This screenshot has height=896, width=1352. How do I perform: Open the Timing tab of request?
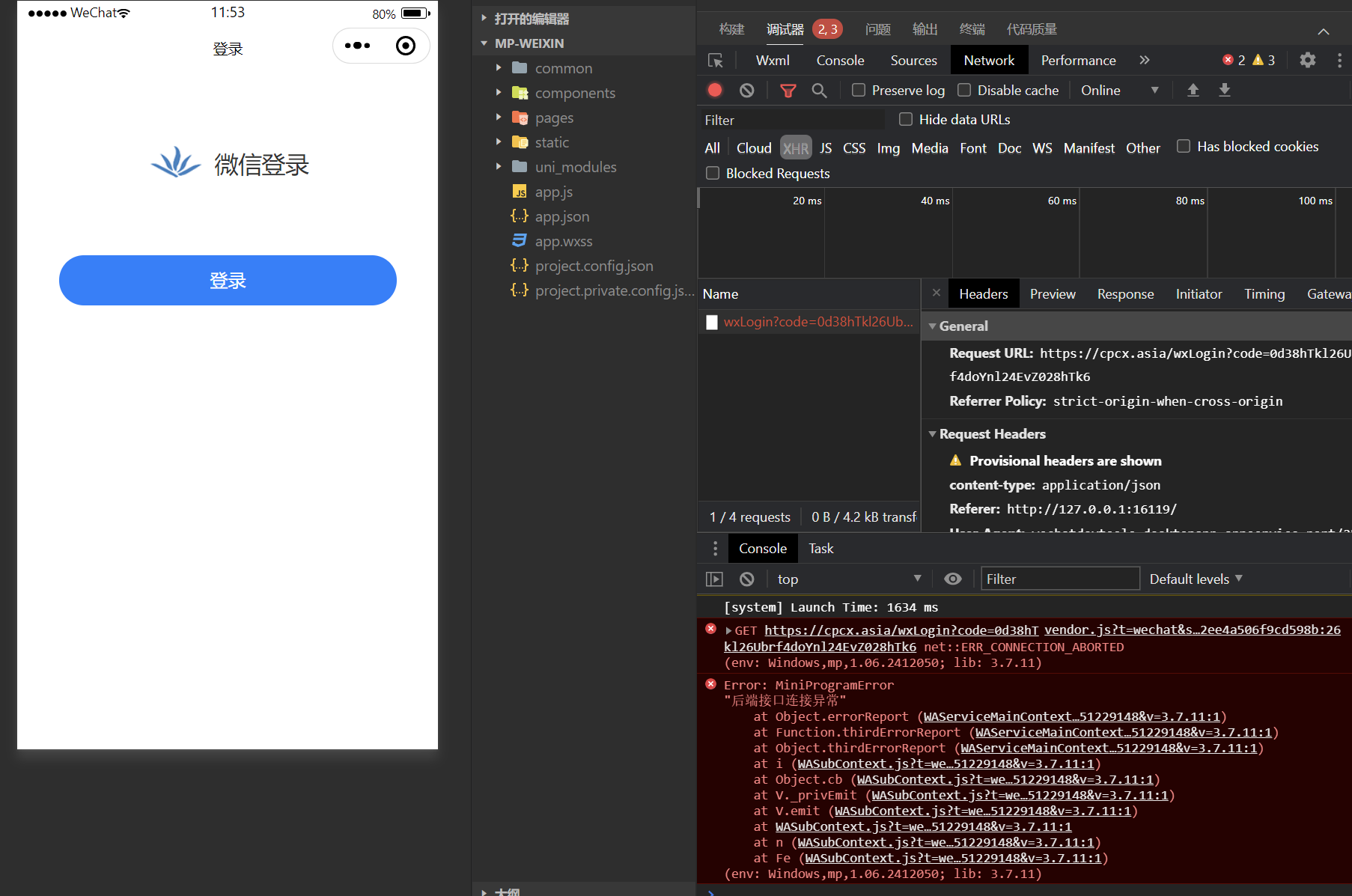coord(1264,294)
